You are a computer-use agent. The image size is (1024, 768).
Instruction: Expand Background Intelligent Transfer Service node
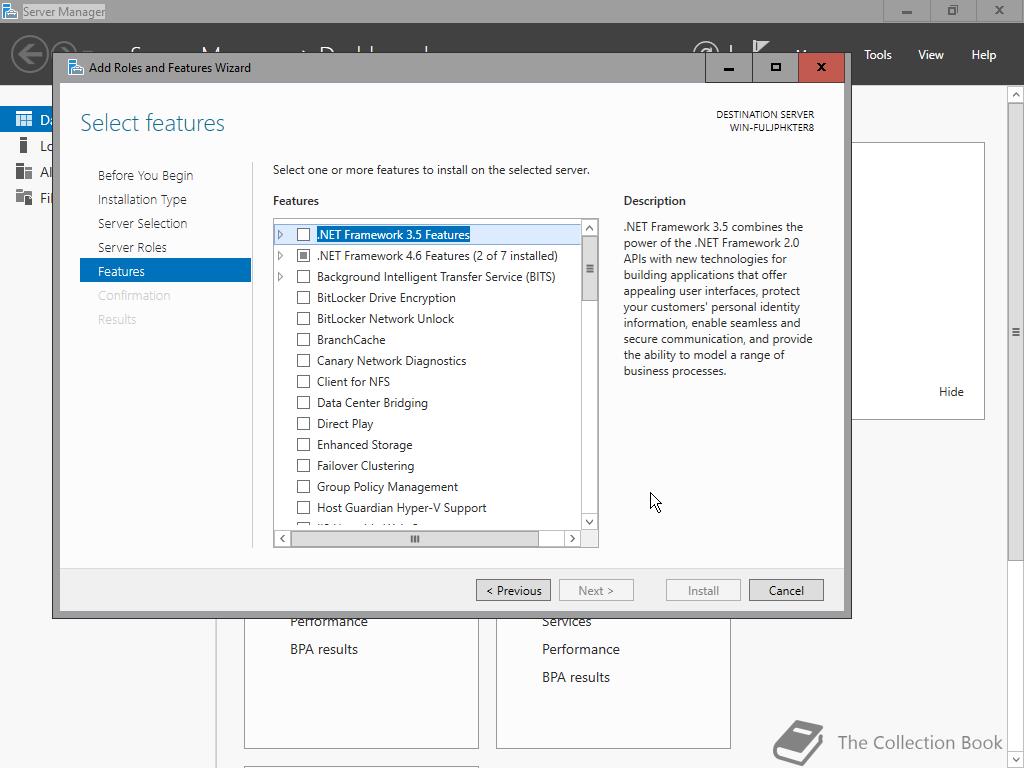[x=280, y=276]
